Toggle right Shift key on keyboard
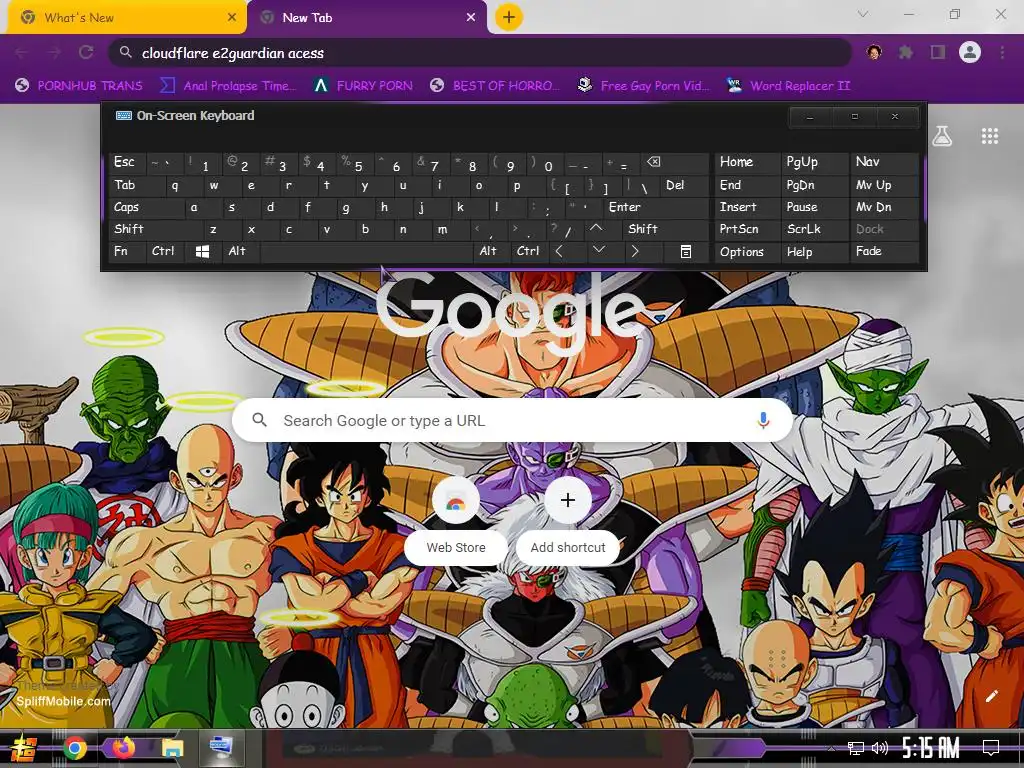Viewport: 1024px width, 768px height. (664, 229)
